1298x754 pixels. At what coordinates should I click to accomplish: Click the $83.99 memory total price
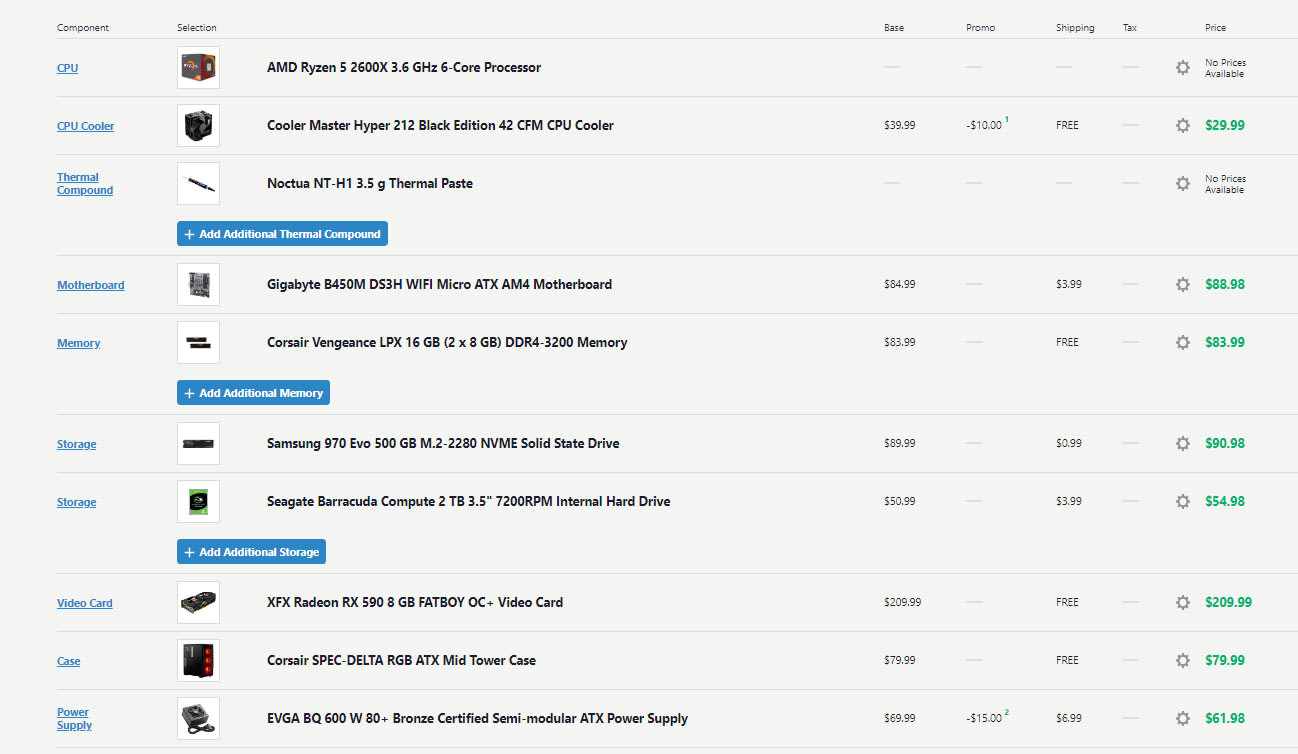[x=1225, y=343]
